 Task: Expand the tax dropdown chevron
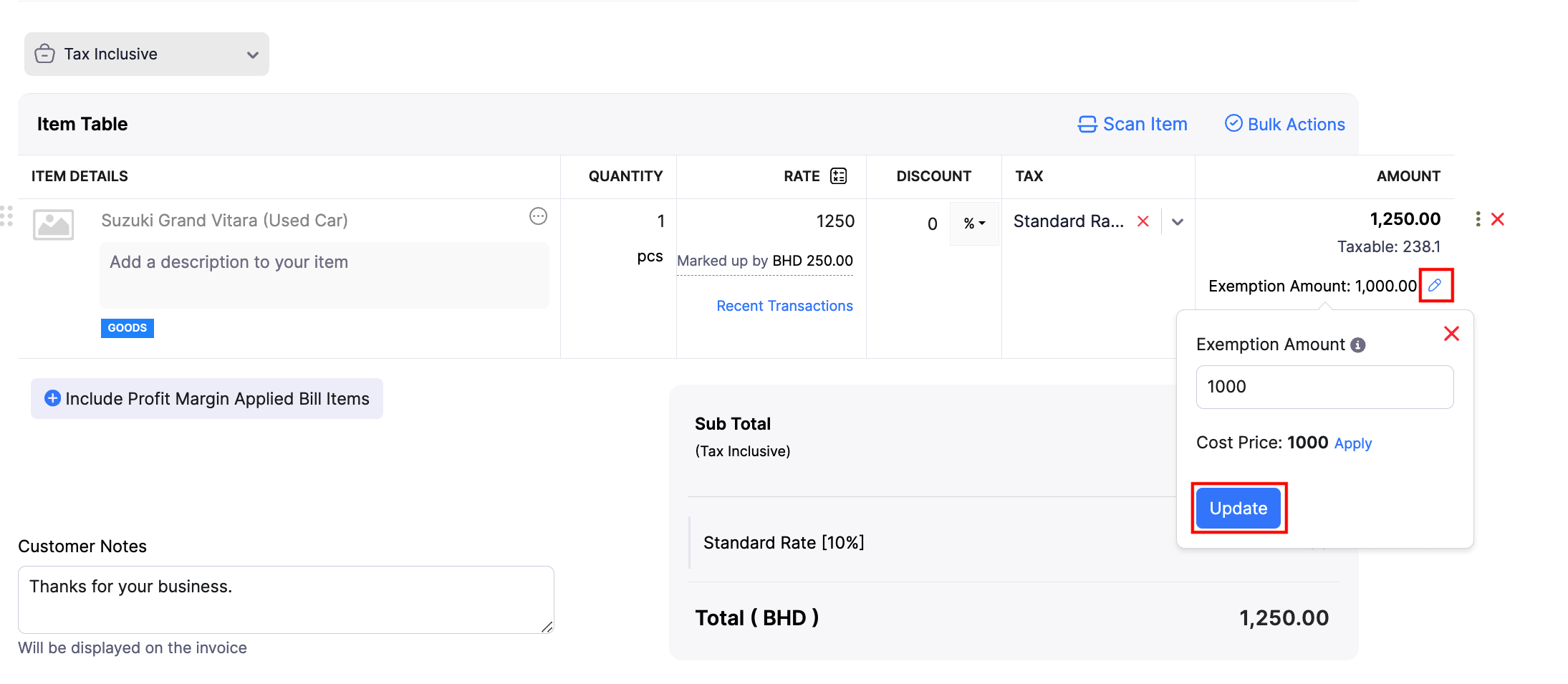pos(1178,222)
